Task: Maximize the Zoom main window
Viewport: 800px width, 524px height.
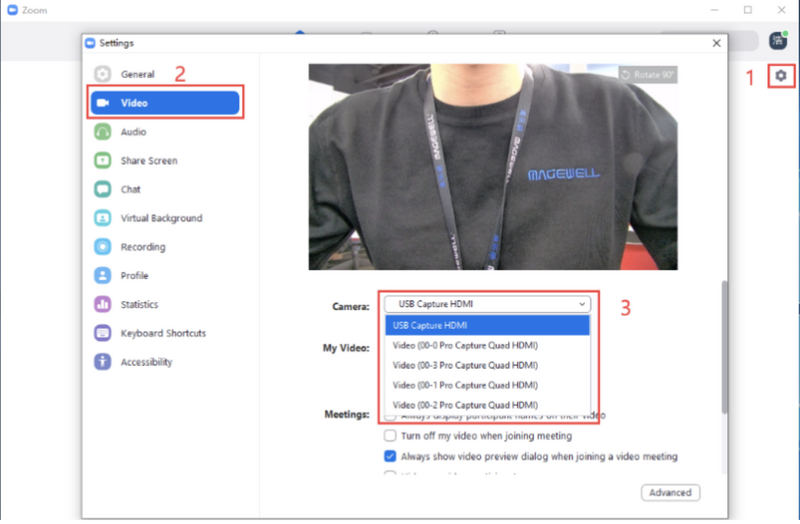Action: click(747, 10)
